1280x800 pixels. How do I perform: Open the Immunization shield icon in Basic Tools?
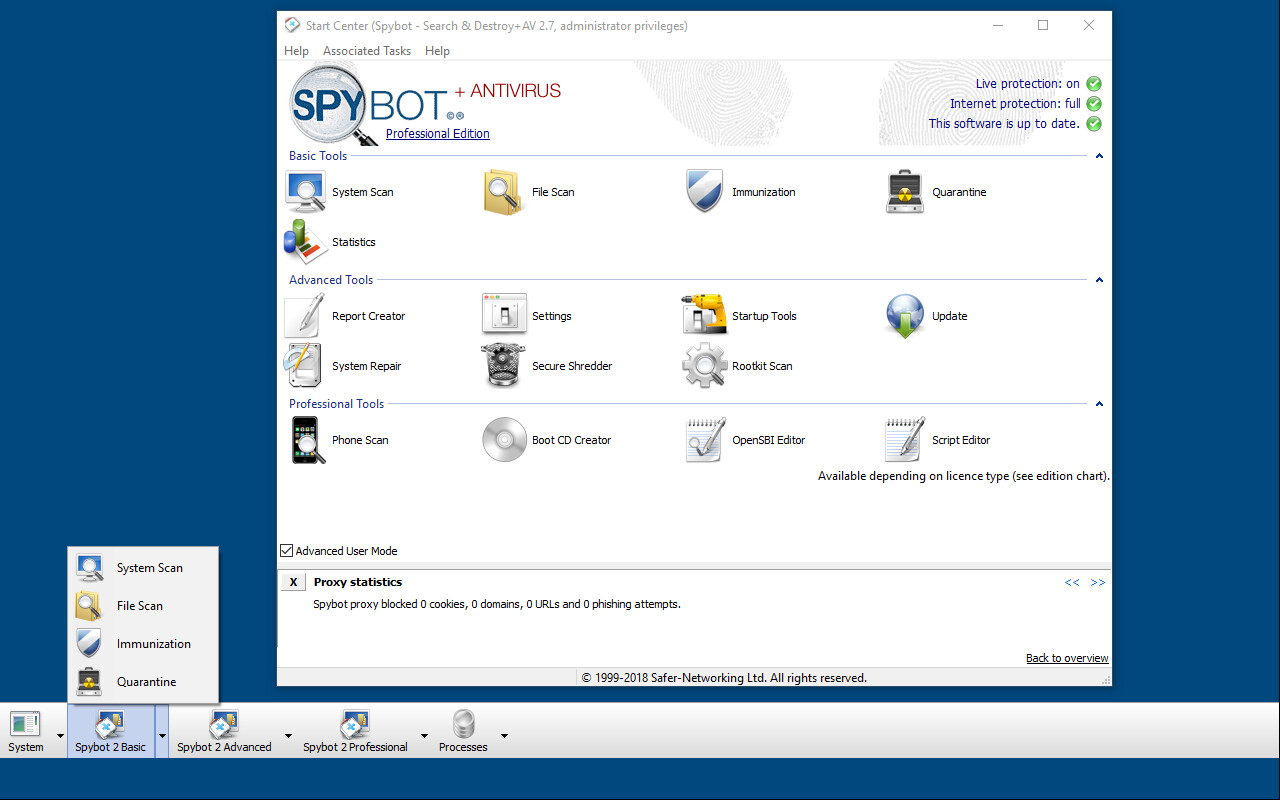coord(704,191)
